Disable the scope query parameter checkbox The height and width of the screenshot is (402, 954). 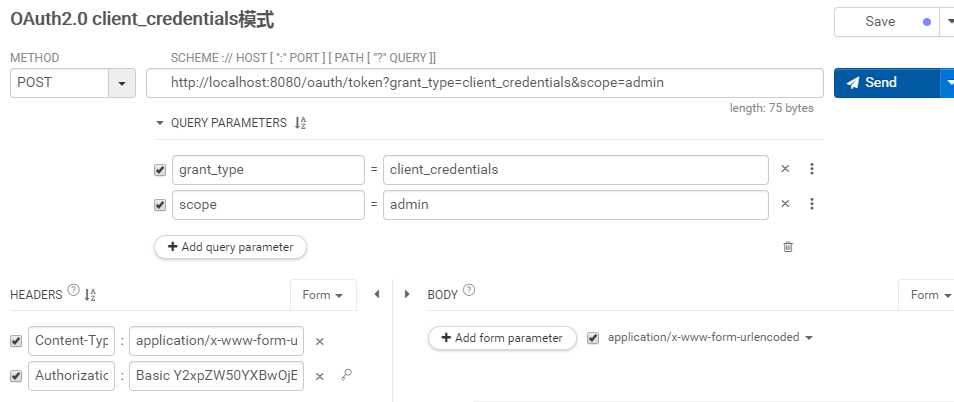click(x=160, y=205)
